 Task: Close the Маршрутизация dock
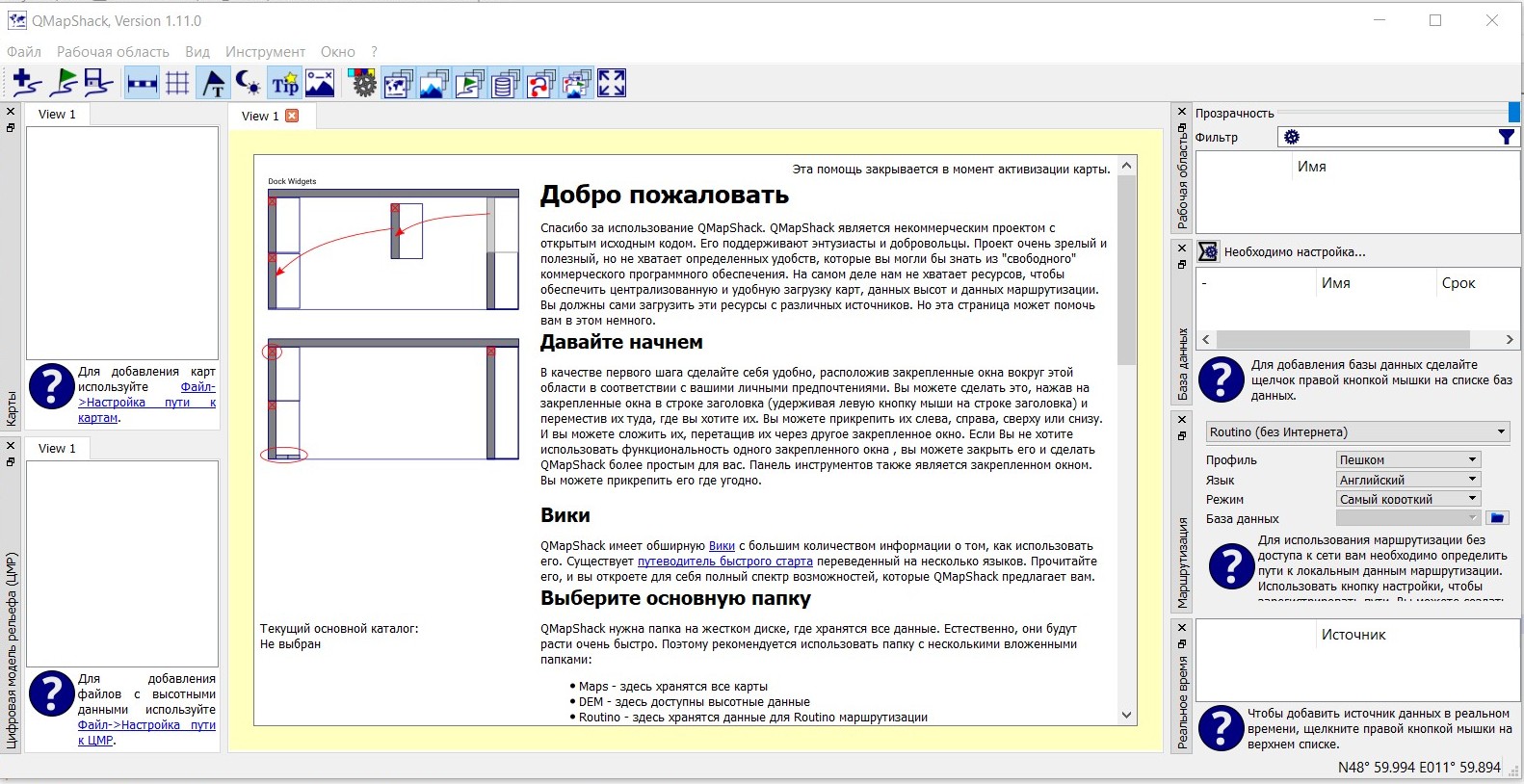[x=1182, y=420]
